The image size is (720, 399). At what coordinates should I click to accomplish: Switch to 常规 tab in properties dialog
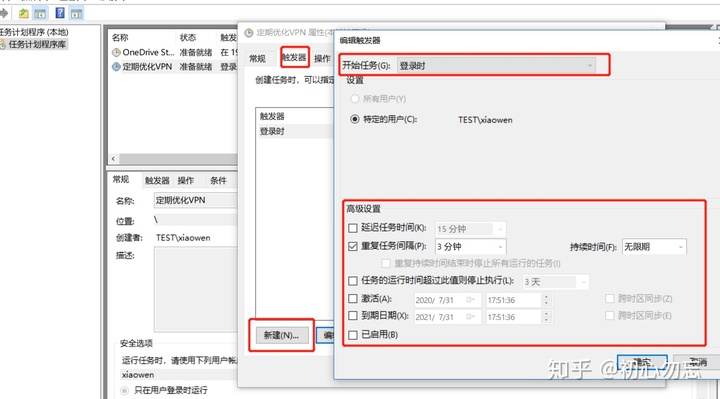[x=258, y=59]
